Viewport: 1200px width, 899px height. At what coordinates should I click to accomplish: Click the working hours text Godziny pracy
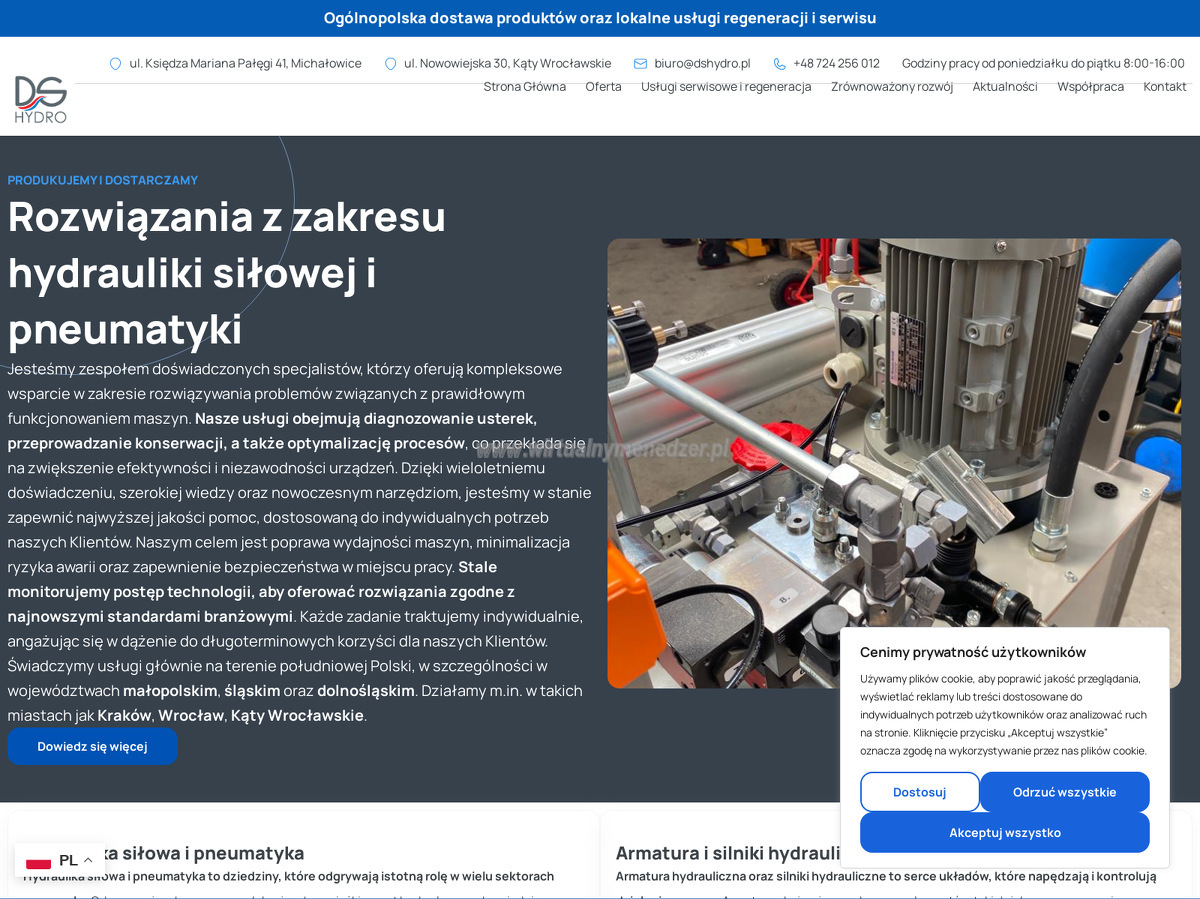[x=1043, y=63]
